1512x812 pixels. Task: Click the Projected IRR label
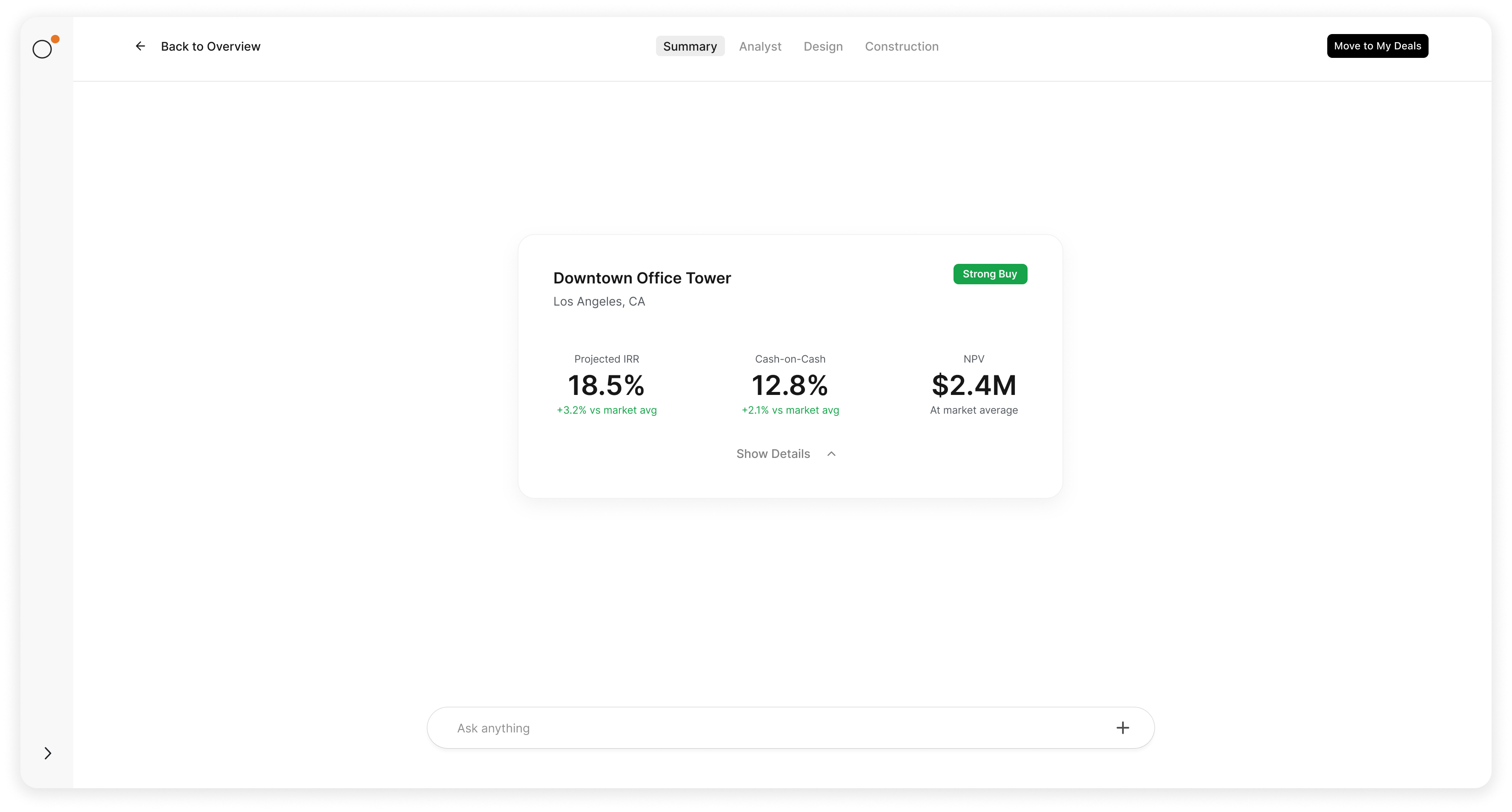[606, 358]
